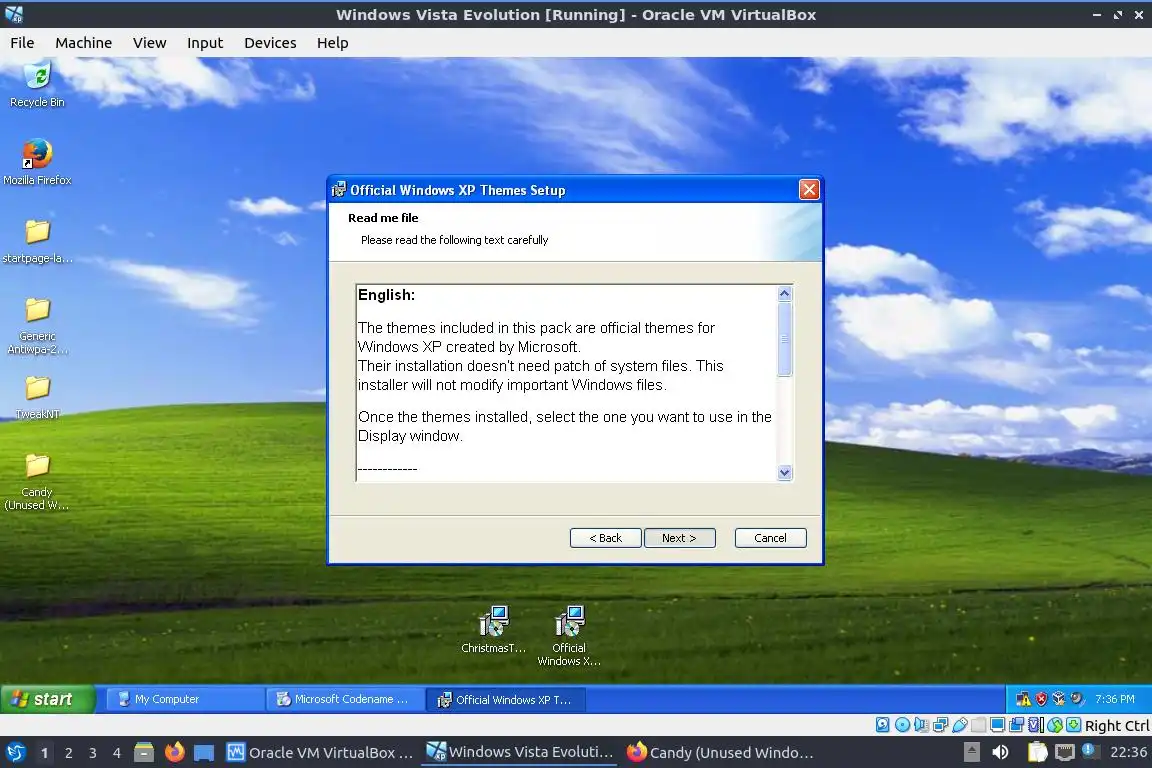The height and width of the screenshot is (768, 1152).
Task: Click the host panel notification alert icon
Action: [x=1090, y=751]
